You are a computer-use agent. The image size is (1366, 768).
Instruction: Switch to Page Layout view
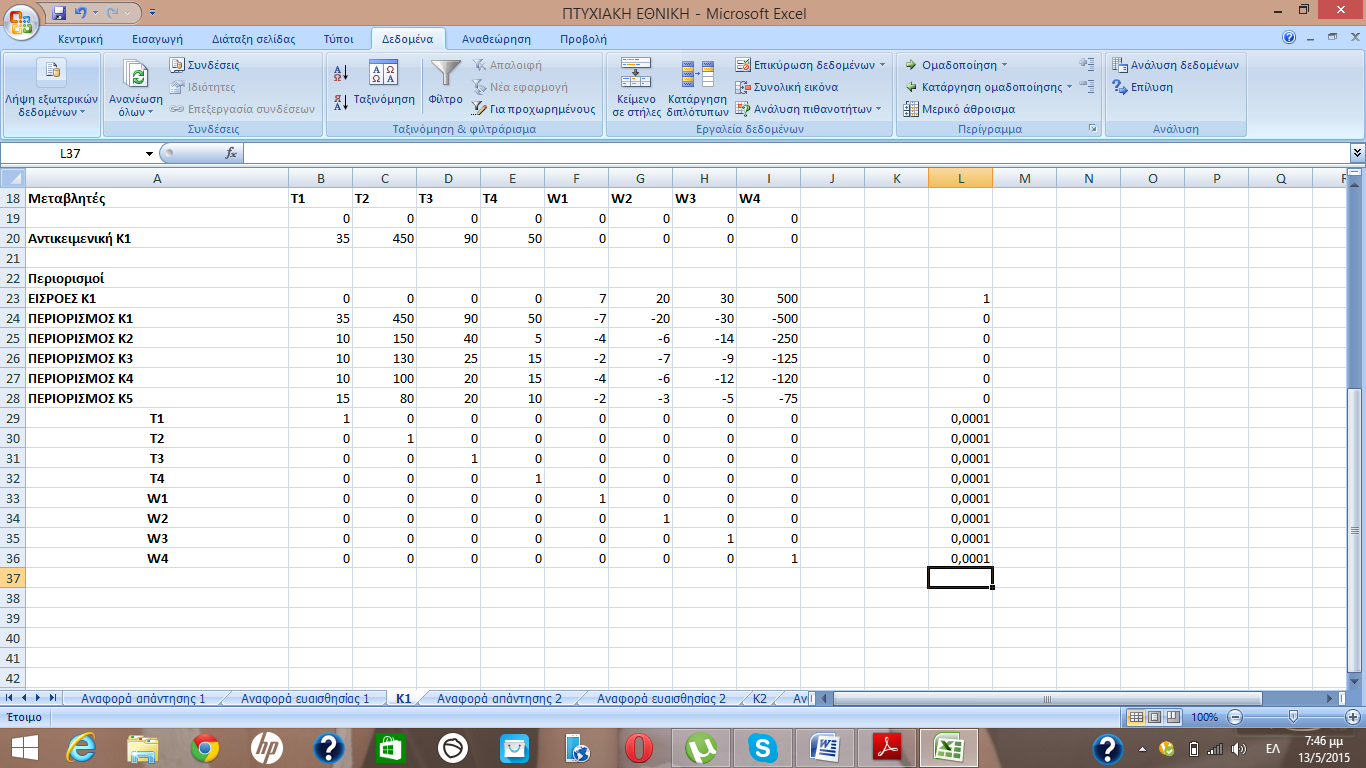(x=1153, y=717)
